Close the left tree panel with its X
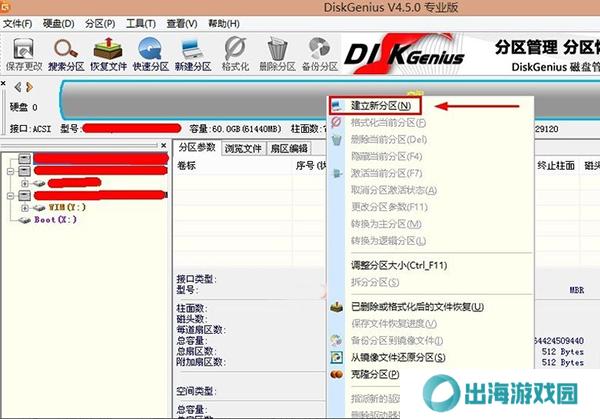Image resolution: width=600 pixels, height=419 pixels. point(163,145)
